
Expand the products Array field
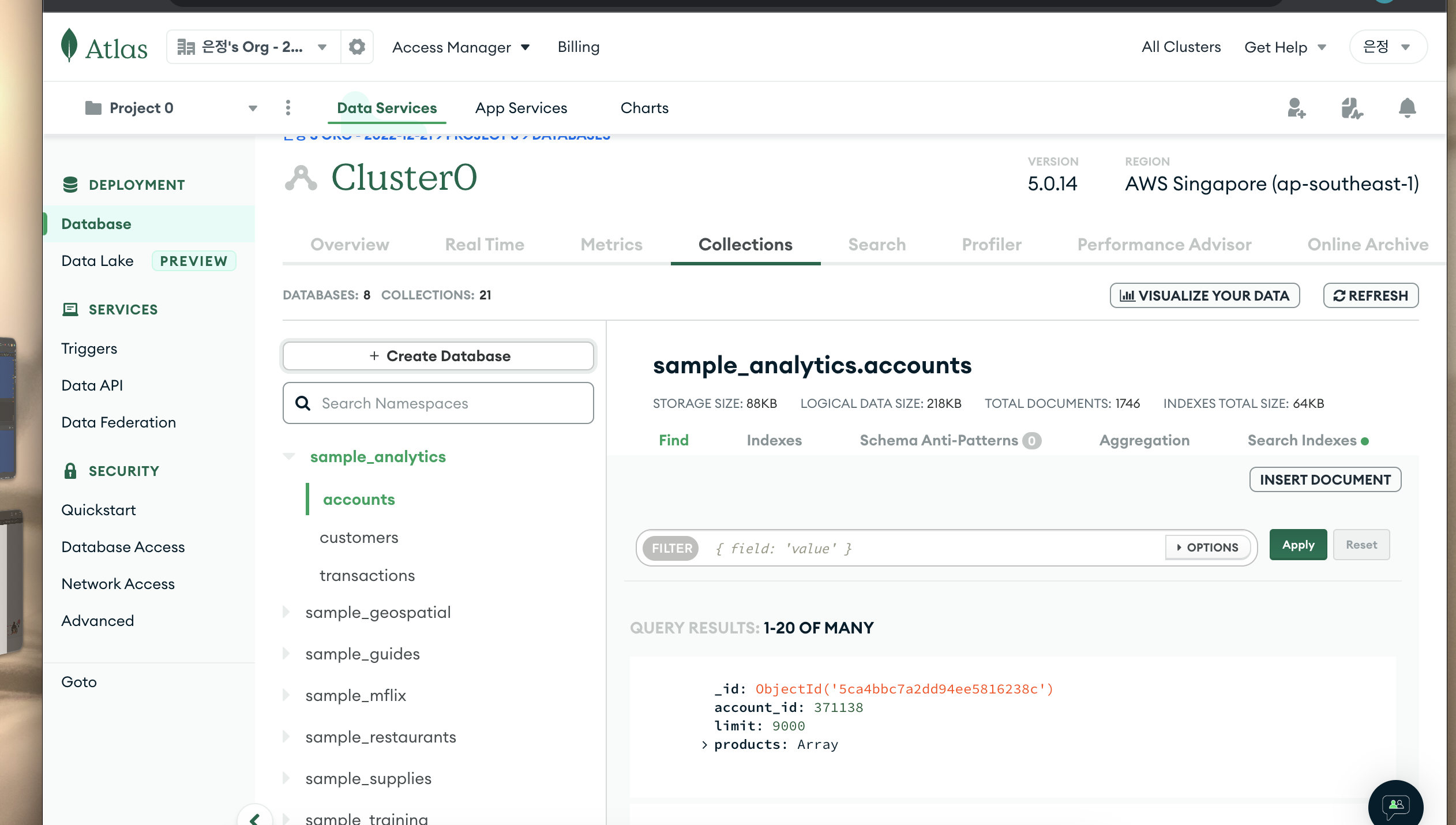704,745
